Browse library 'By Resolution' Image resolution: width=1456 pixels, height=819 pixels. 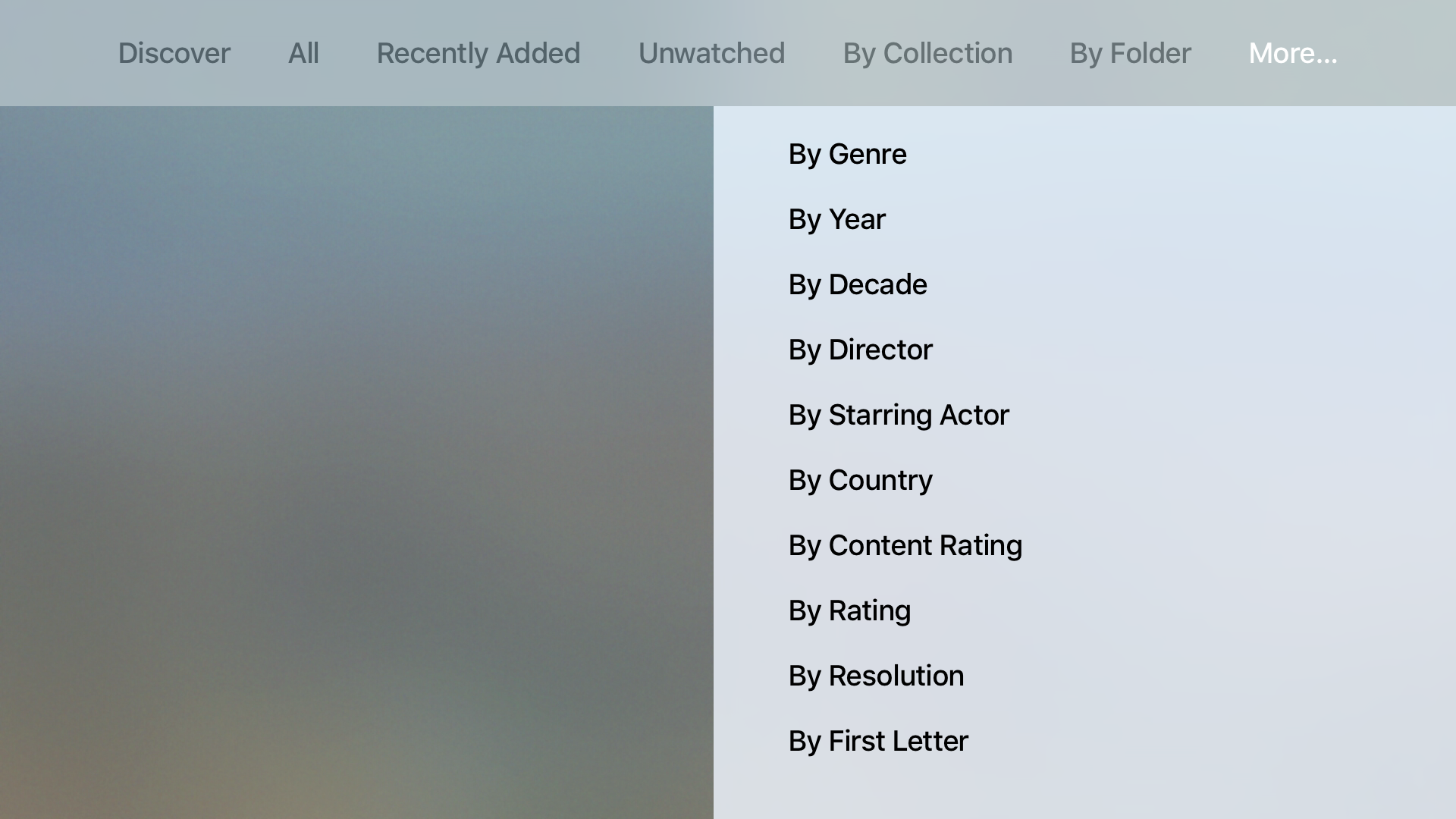click(876, 675)
